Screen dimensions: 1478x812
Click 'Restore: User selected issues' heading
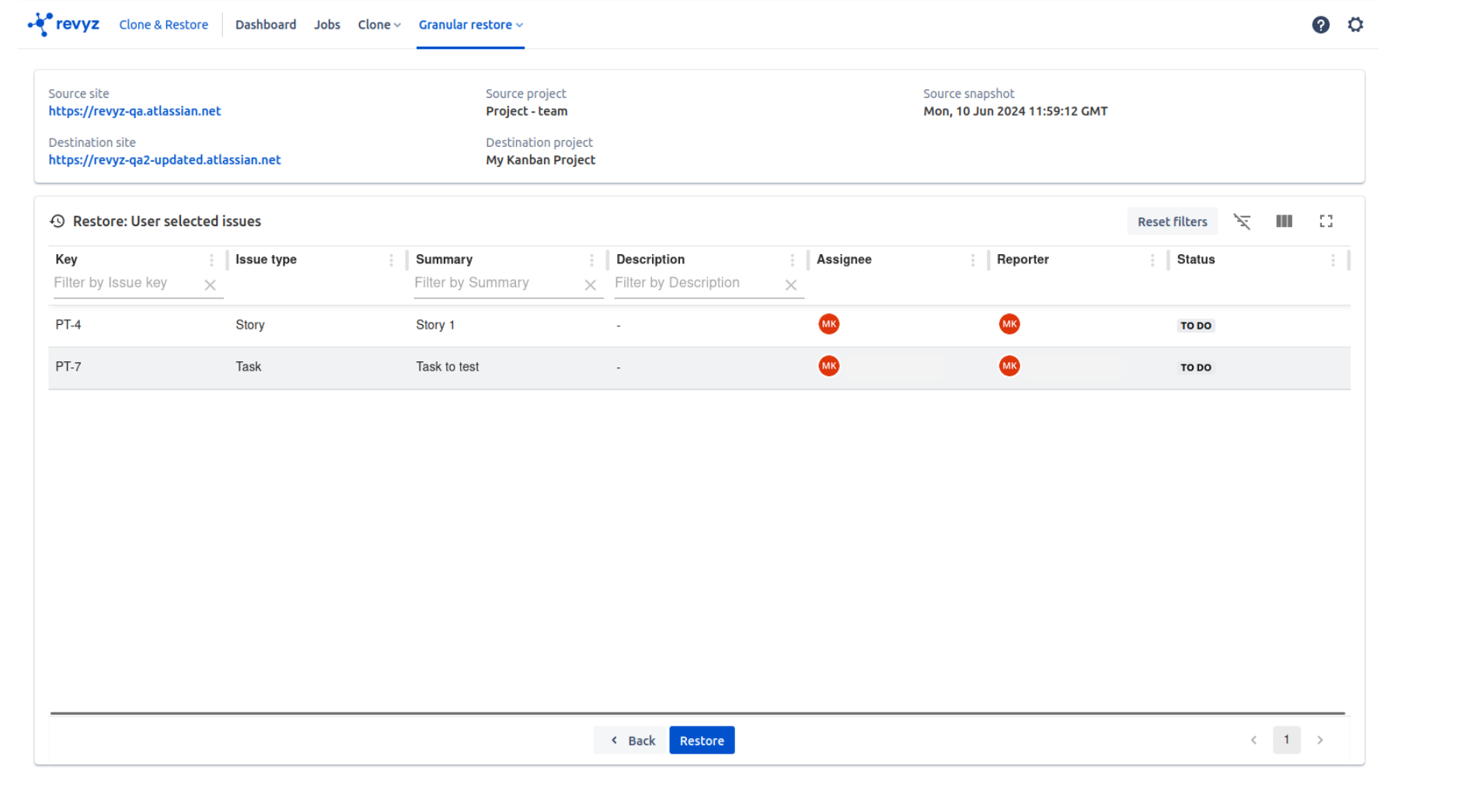(167, 221)
